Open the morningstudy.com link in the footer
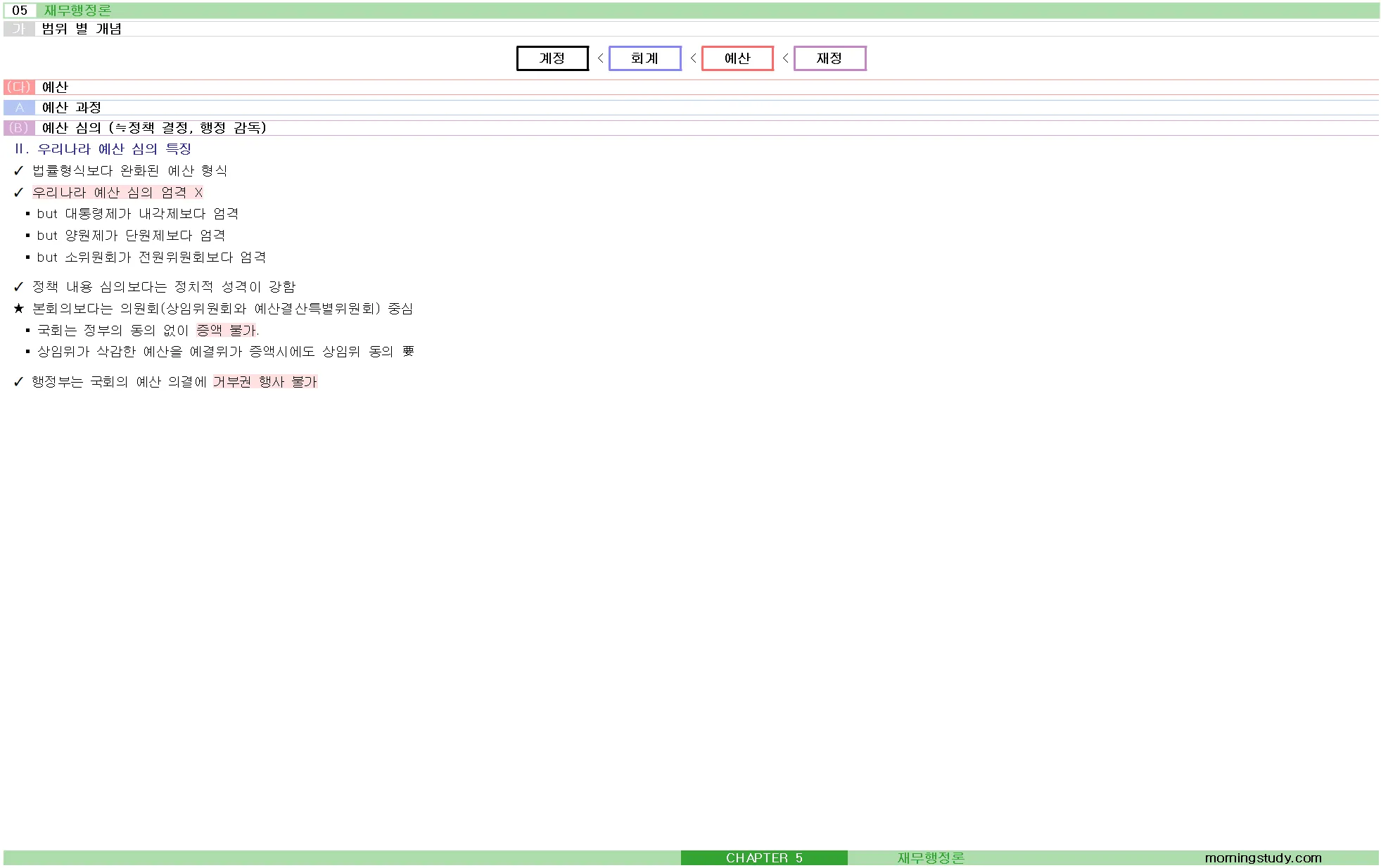The width and height of the screenshot is (1381, 868). tap(1263, 858)
